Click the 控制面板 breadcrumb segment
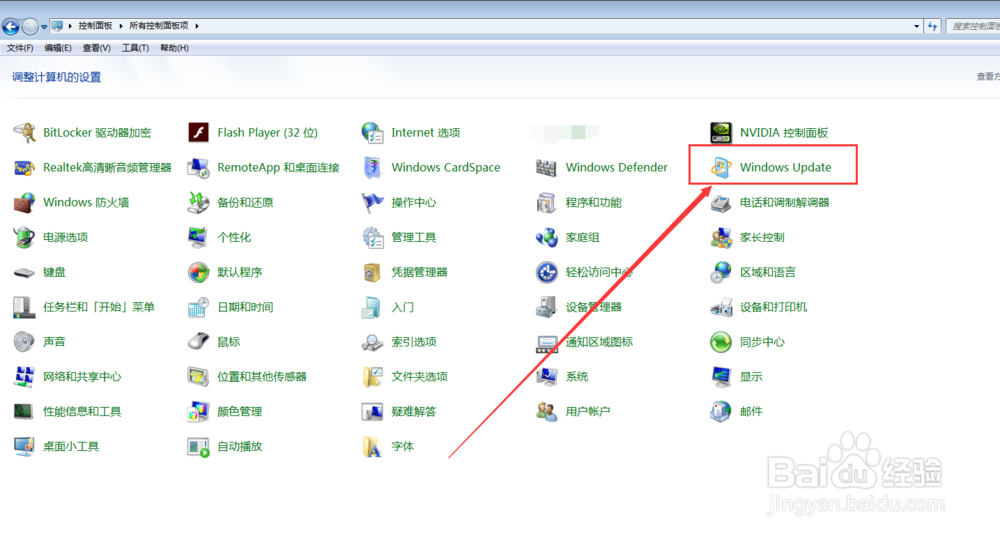Screen dimensions: 1000x538 coord(95,25)
